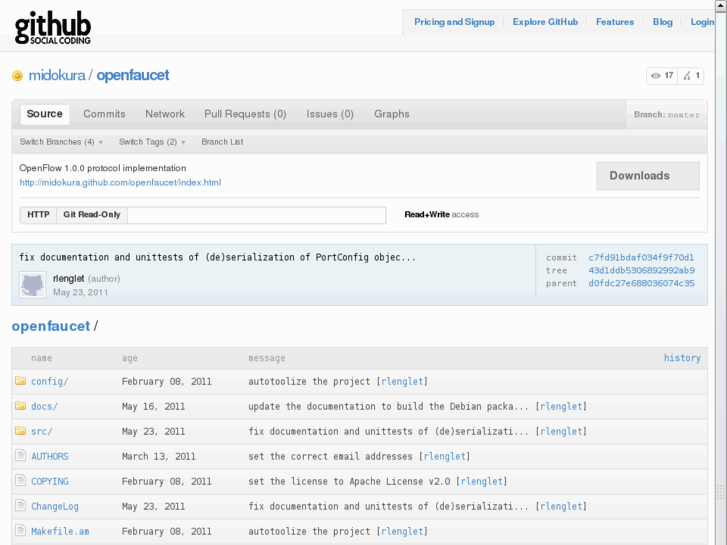Expand the Switch Branches (4) dropdown
This screenshot has width=727, height=545.
(x=61, y=142)
